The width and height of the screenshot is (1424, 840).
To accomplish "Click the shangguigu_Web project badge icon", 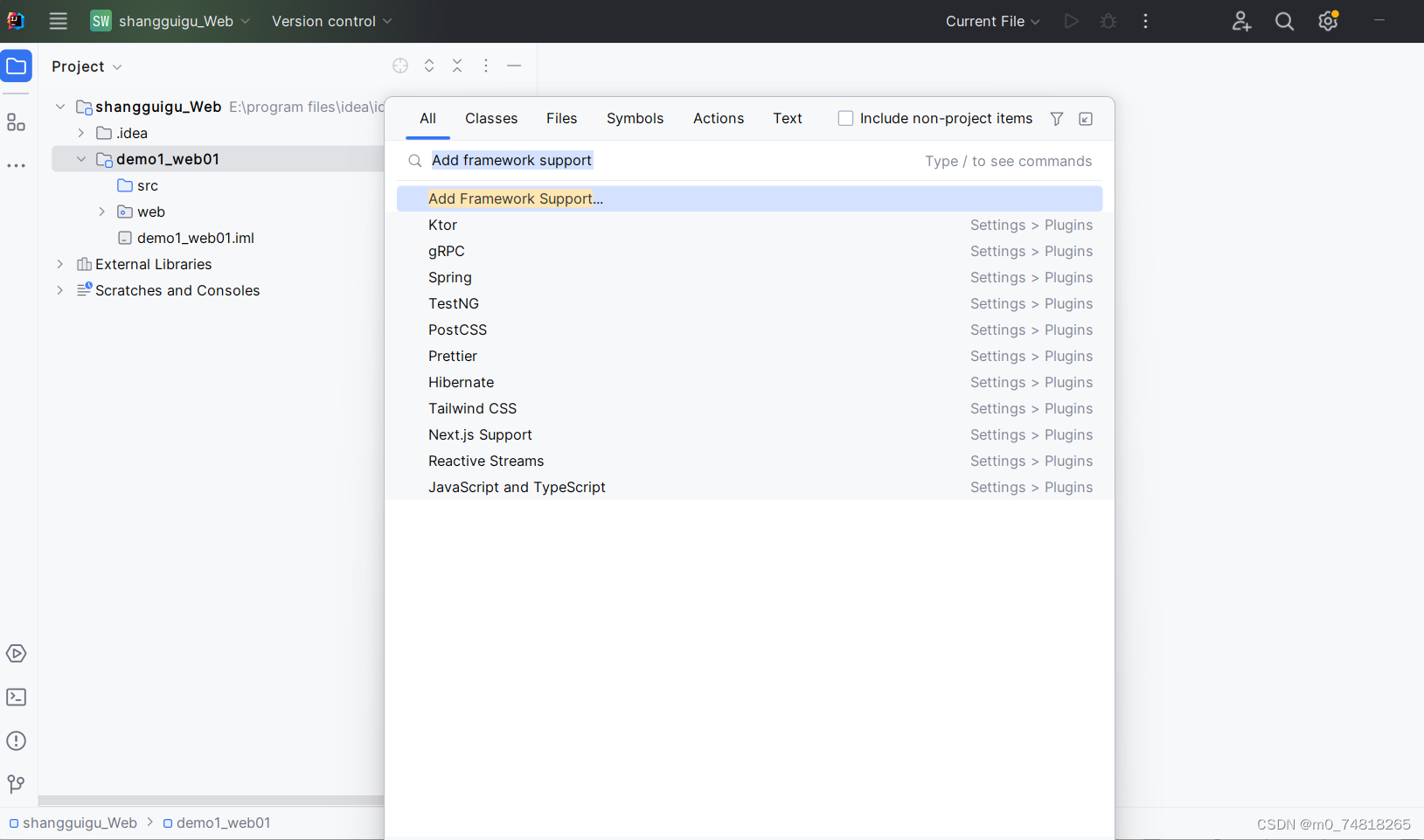I will click(101, 21).
